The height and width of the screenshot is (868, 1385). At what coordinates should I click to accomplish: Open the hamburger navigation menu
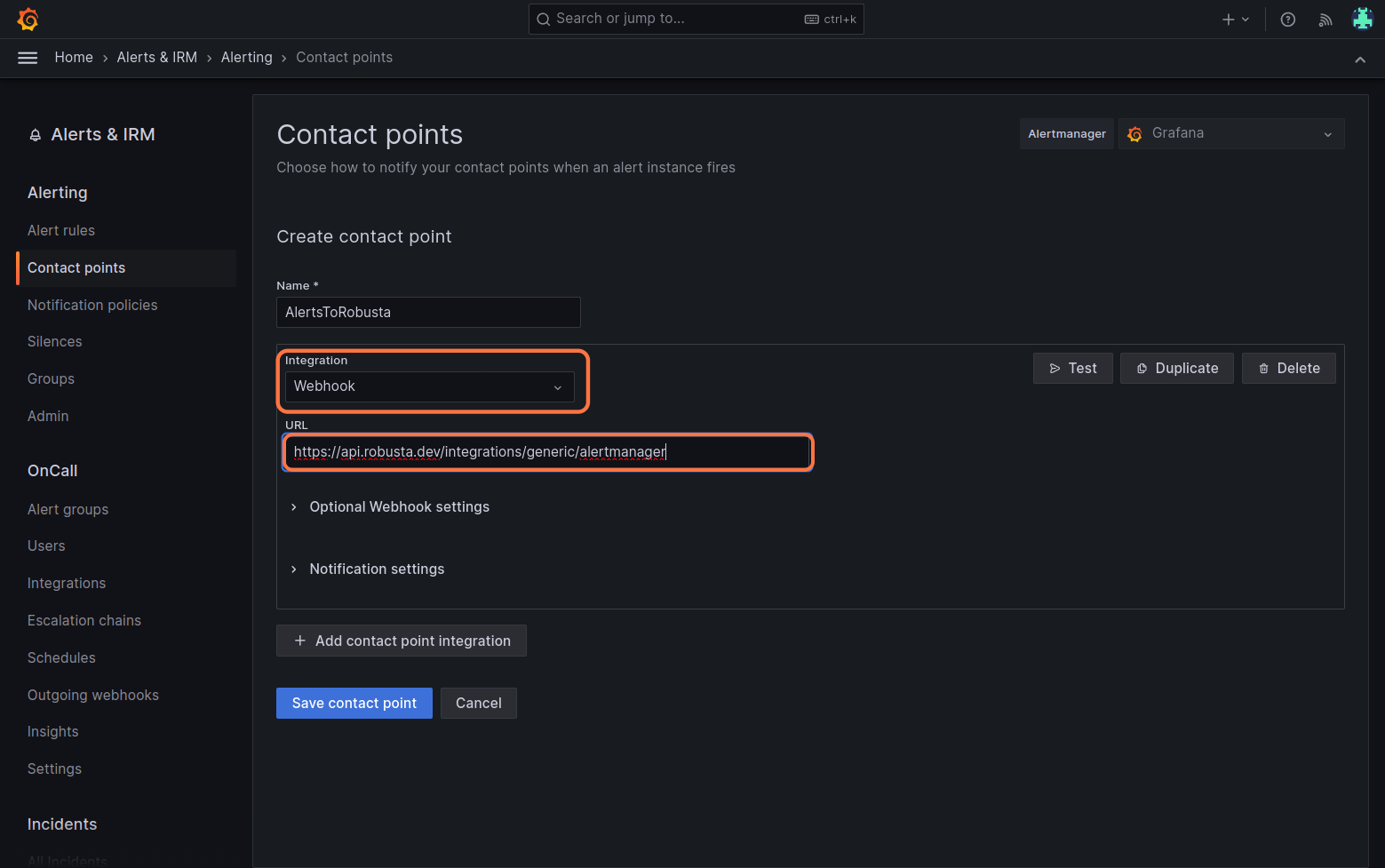pos(28,58)
